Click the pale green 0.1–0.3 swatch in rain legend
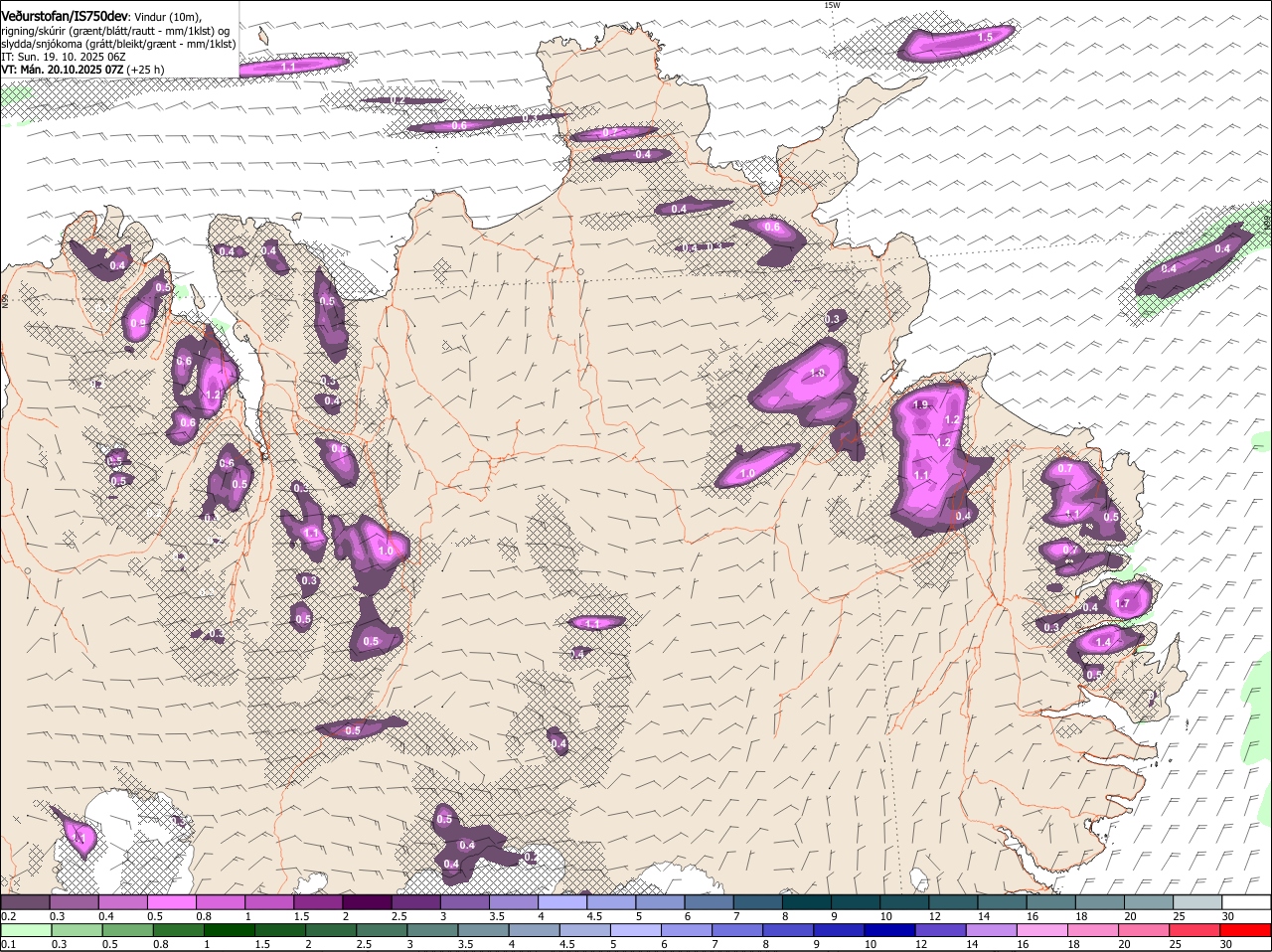Screen dimensions: 1272x952 coord(27,930)
